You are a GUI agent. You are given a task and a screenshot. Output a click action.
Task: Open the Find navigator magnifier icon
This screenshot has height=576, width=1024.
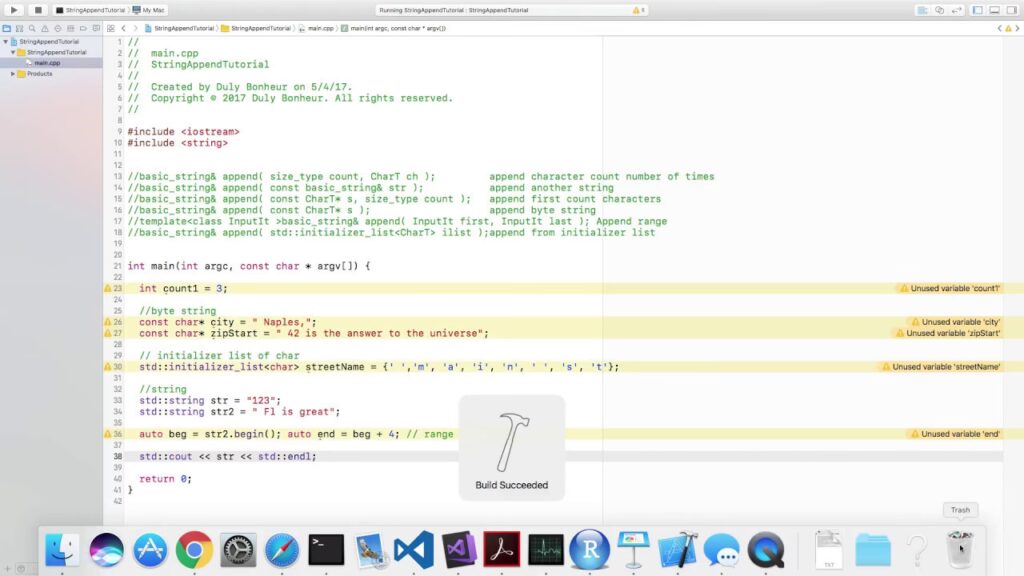coord(32,29)
